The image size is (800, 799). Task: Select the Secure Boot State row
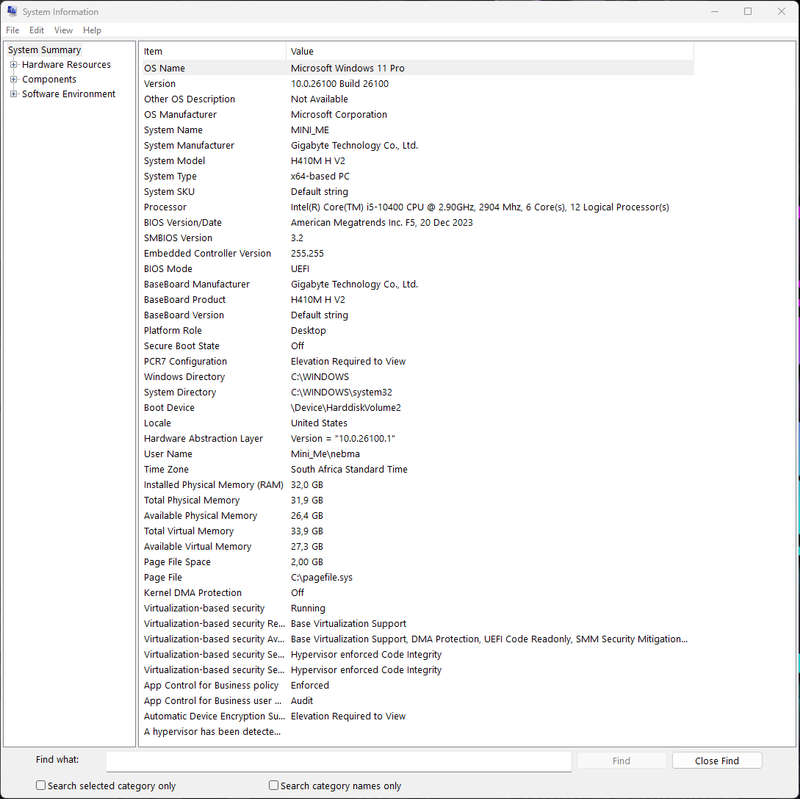coord(417,346)
